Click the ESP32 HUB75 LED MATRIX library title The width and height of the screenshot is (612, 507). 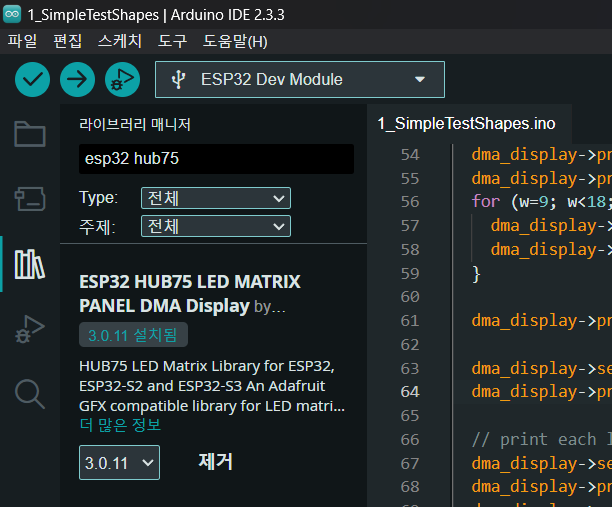click(190, 294)
